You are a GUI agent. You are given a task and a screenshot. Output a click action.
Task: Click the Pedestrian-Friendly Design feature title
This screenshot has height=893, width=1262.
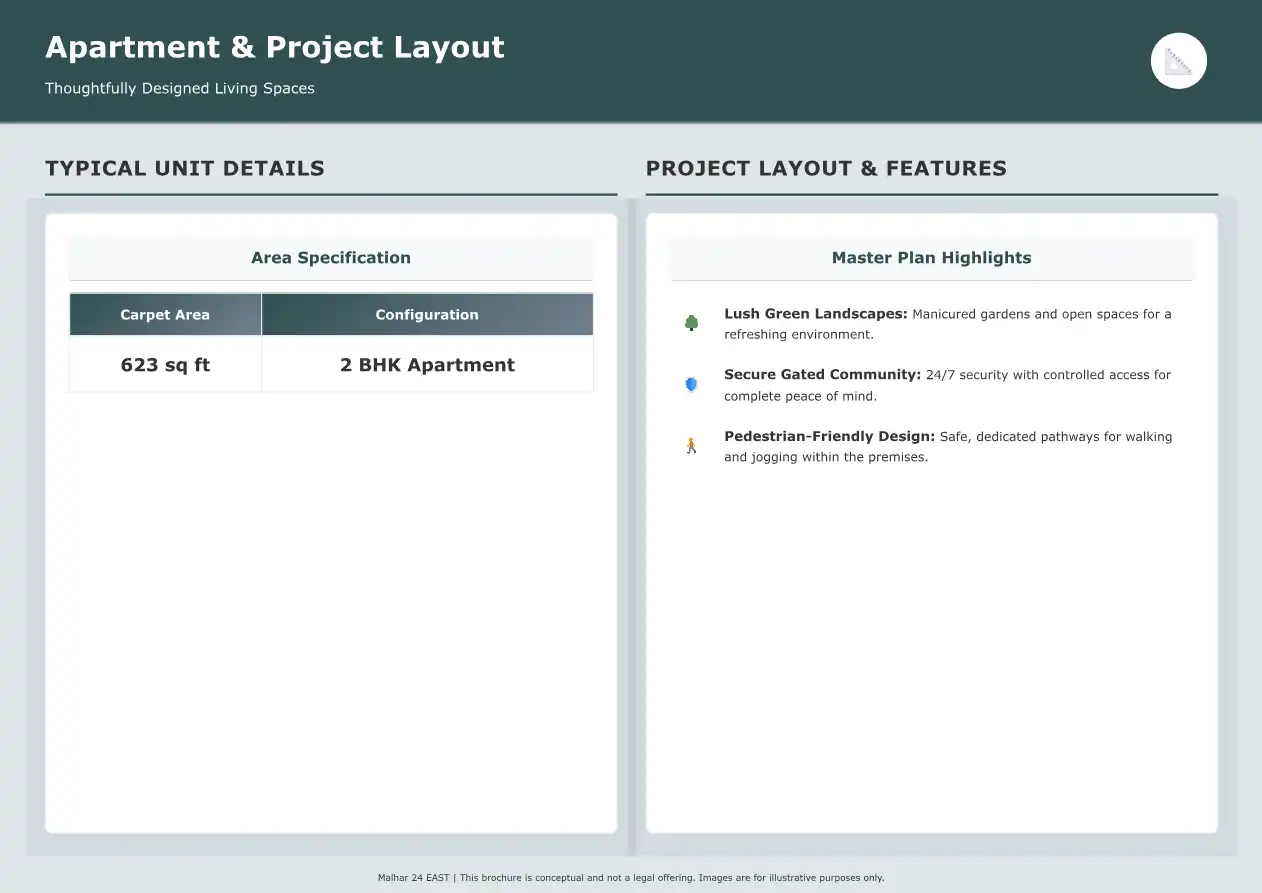(x=829, y=437)
